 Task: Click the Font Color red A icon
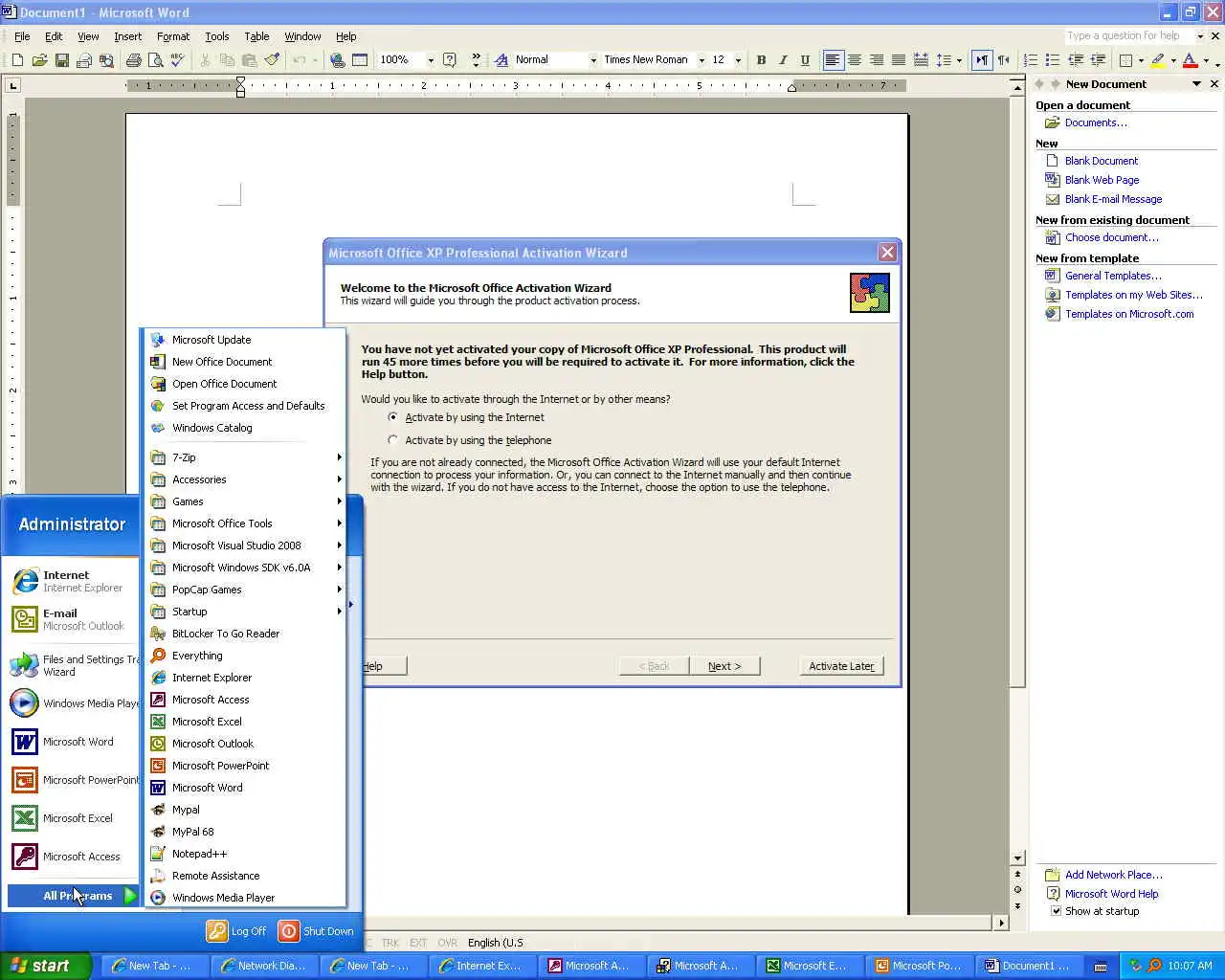pyautogui.click(x=1190, y=60)
